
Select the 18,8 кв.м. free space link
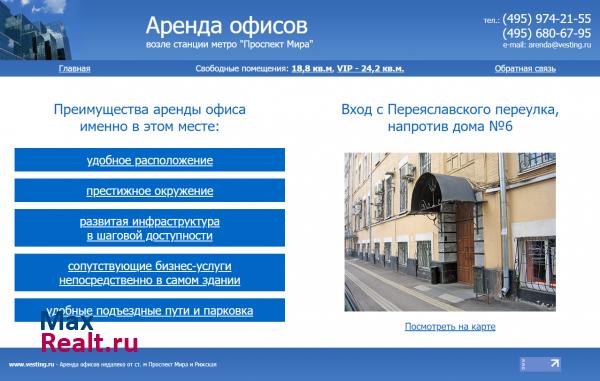(312, 68)
